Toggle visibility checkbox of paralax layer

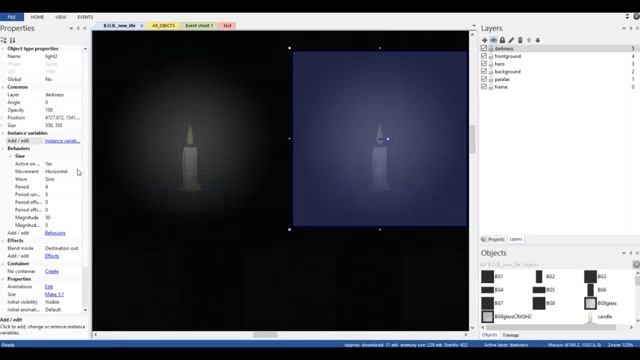point(484,79)
